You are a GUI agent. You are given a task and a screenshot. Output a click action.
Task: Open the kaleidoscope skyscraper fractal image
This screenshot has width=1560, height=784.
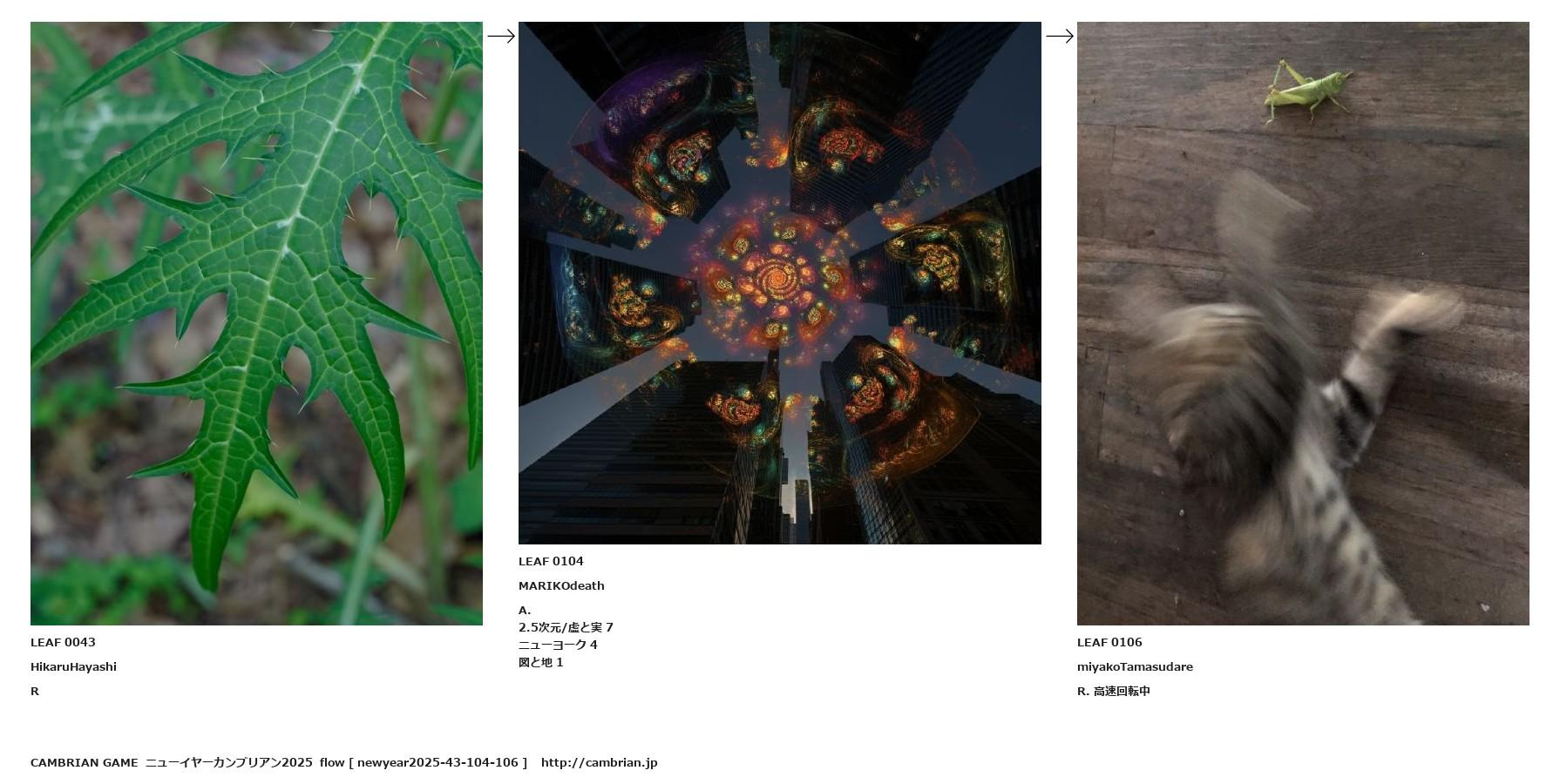pos(780,283)
